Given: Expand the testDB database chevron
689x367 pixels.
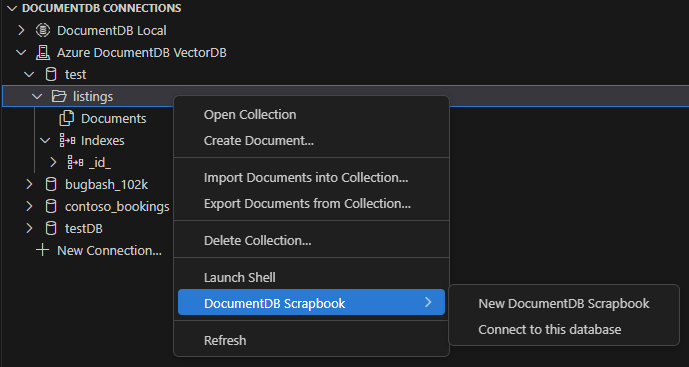Looking at the screenshot, I should click(29, 228).
